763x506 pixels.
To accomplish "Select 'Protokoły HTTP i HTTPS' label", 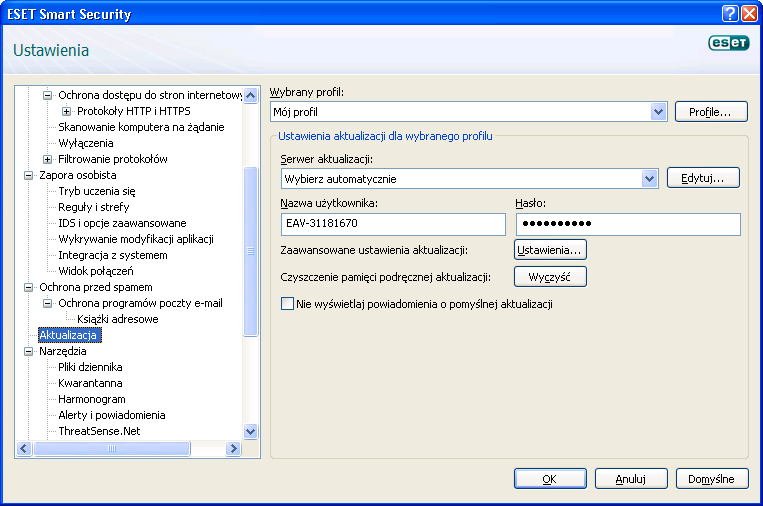I will [134, 111].
